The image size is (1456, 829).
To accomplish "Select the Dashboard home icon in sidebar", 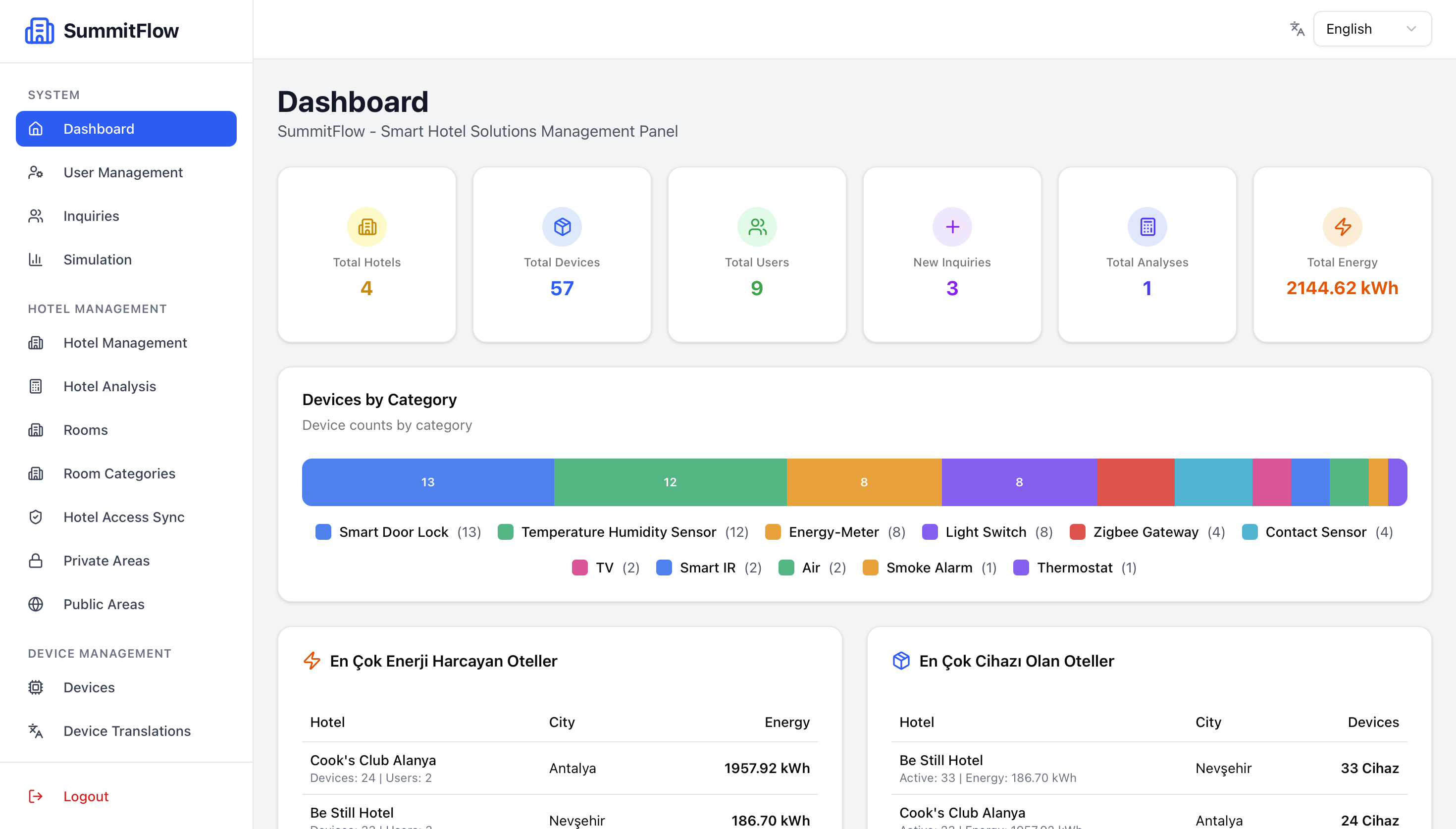I will click(x=36, y=129).
